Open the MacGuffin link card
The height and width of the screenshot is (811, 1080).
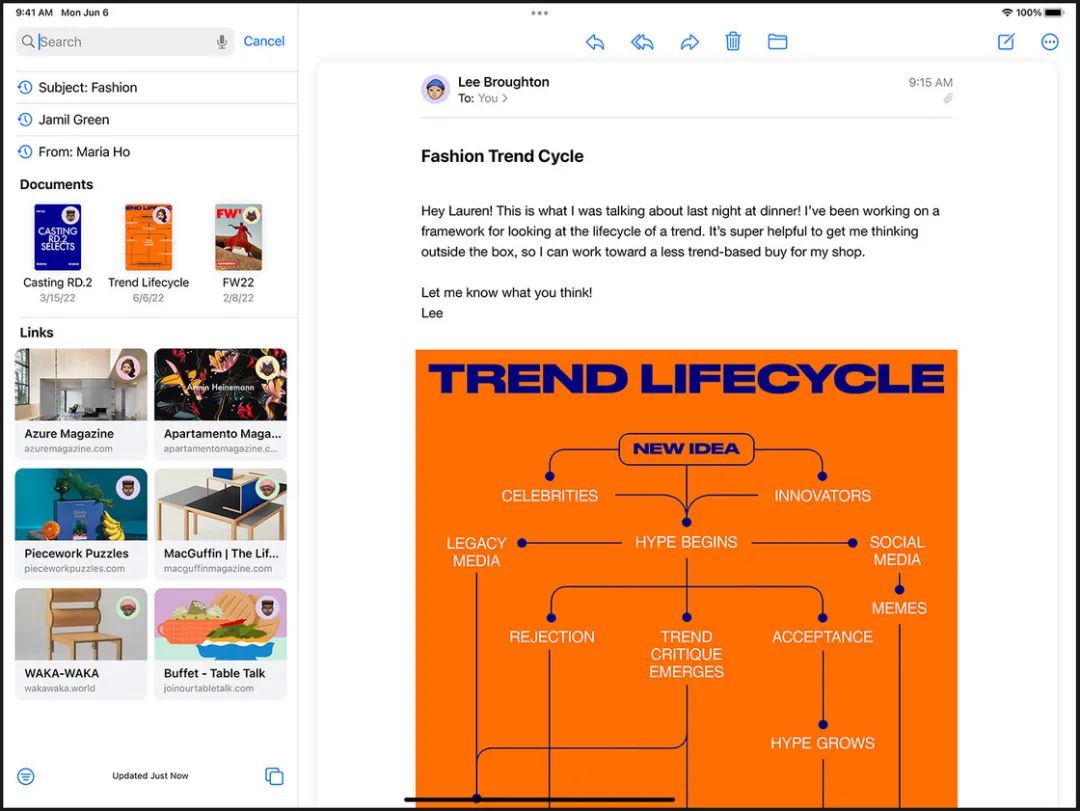click(220, 524)
